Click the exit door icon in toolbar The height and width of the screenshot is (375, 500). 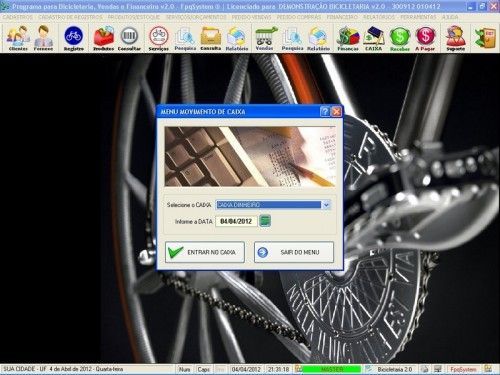tap(485, 38)
